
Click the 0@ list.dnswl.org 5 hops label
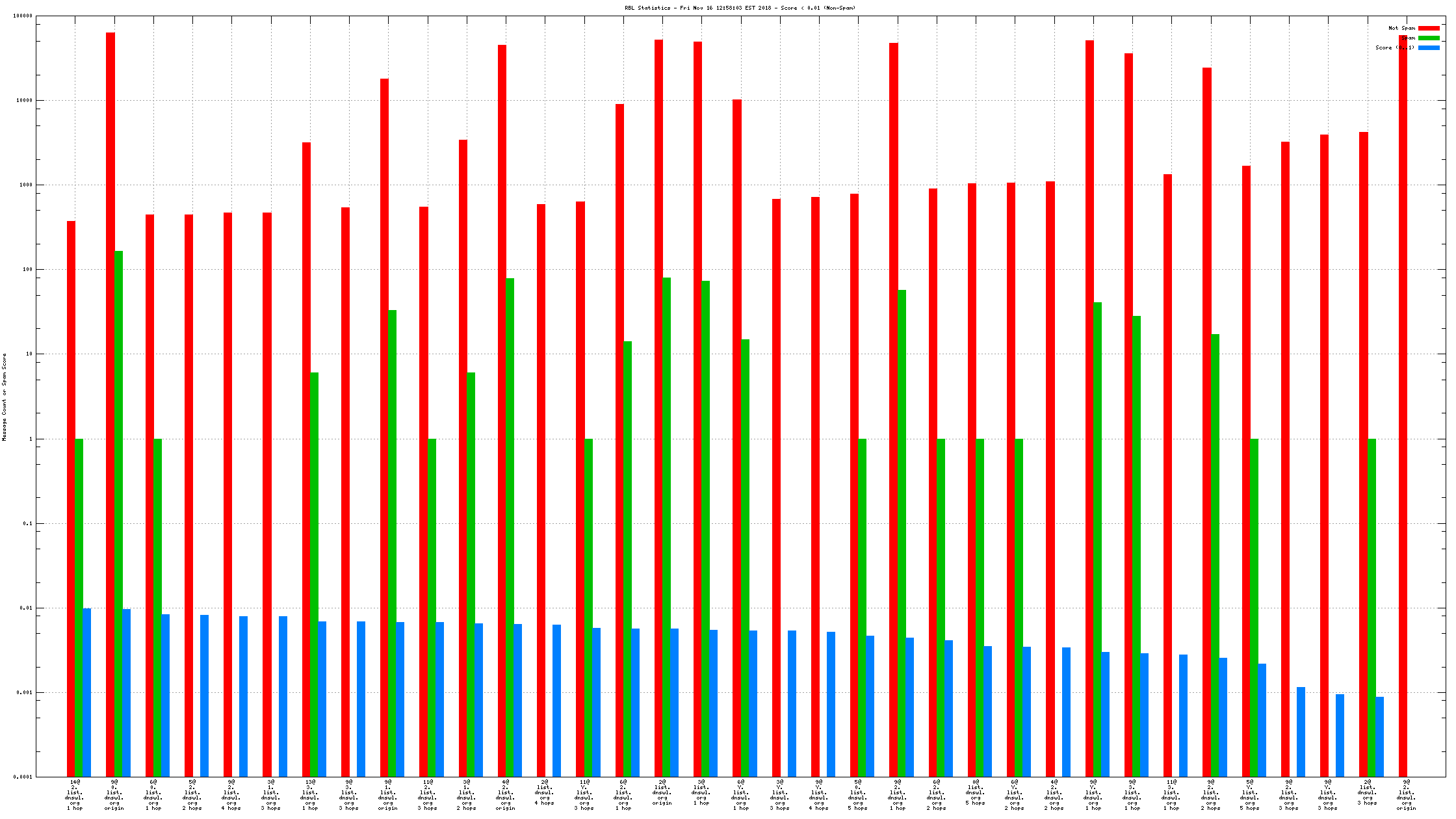point(975,792)
